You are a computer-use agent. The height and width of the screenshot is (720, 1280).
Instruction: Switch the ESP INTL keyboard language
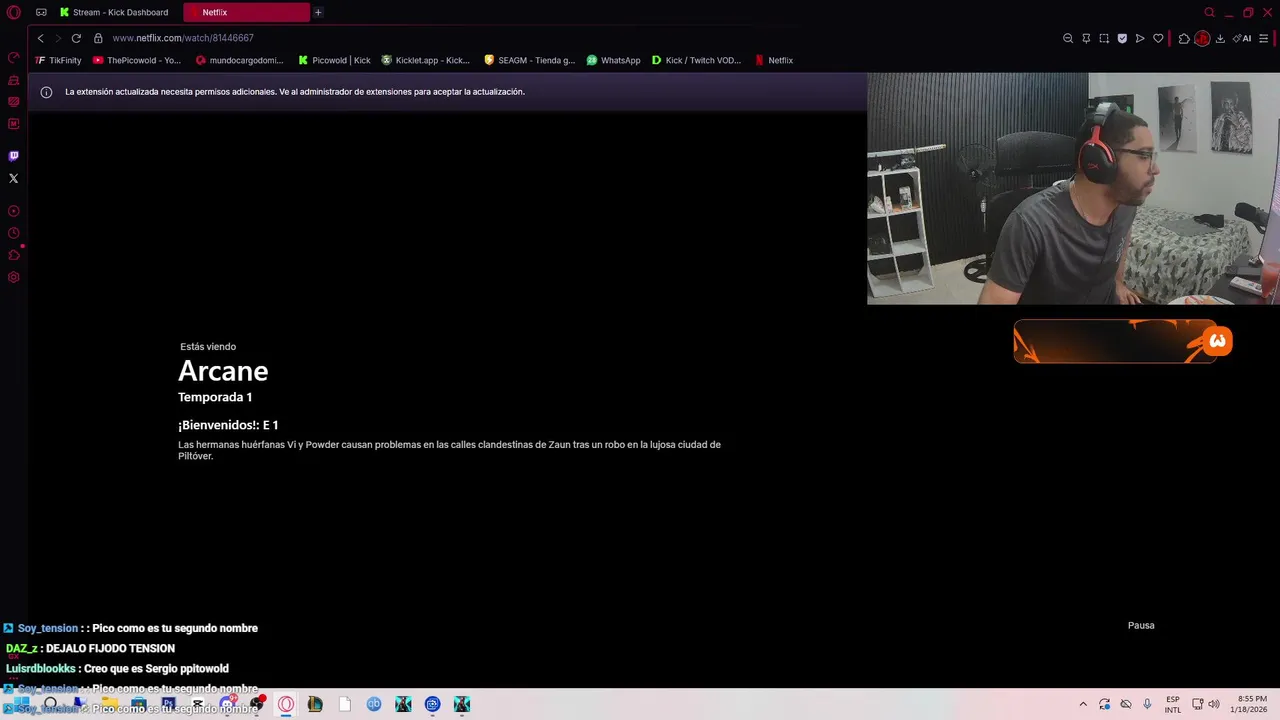pyautogui.click(x=1172, y=704)
